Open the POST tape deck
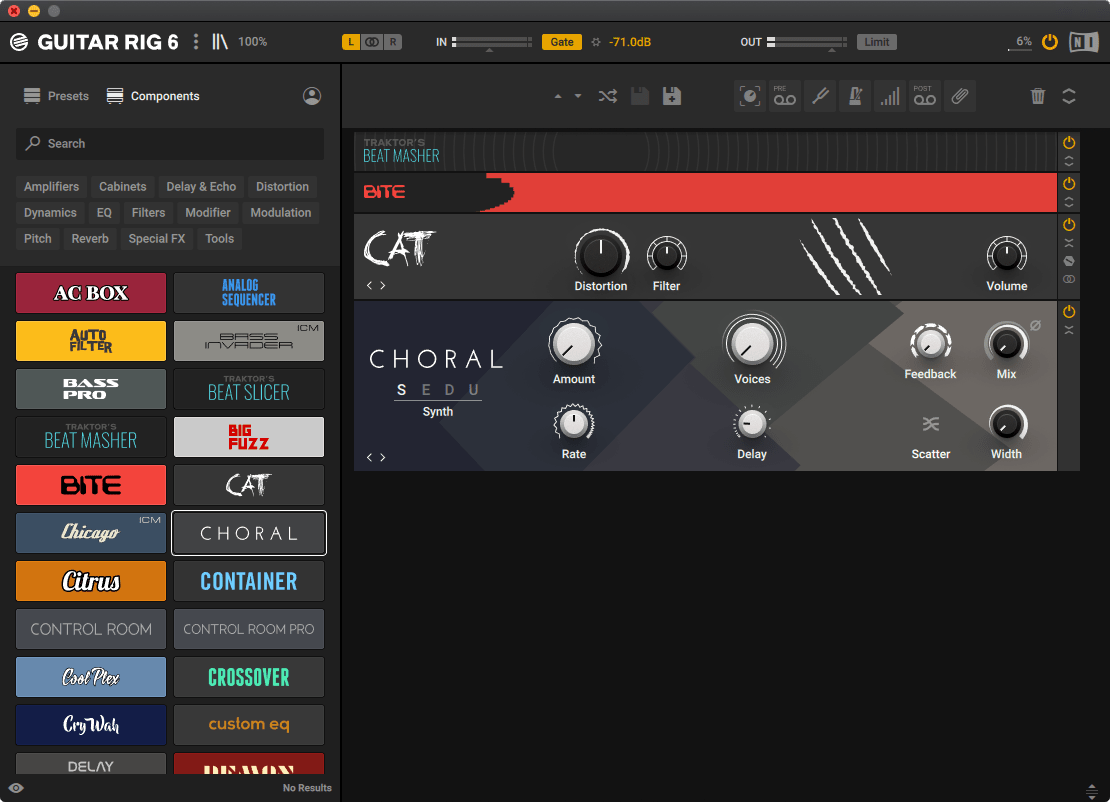The height and width of the screenshot is (802, 1110). click(923, 96)
